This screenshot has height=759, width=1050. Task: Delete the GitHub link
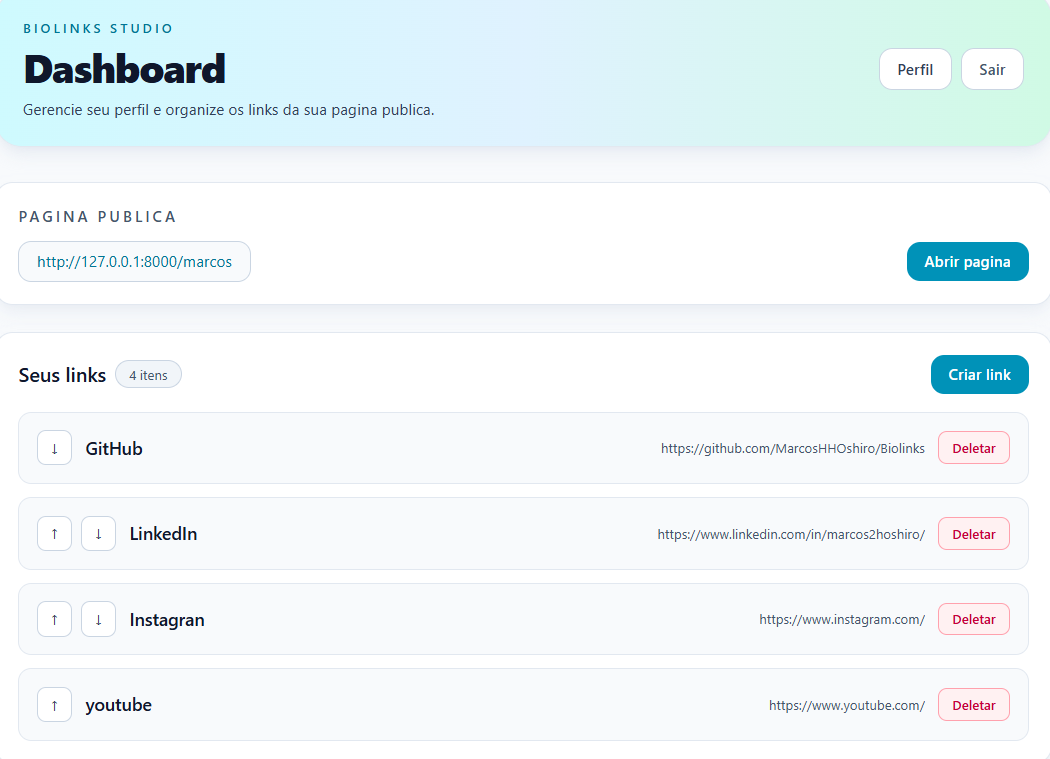pyautogui.click(x=973, y=448)
